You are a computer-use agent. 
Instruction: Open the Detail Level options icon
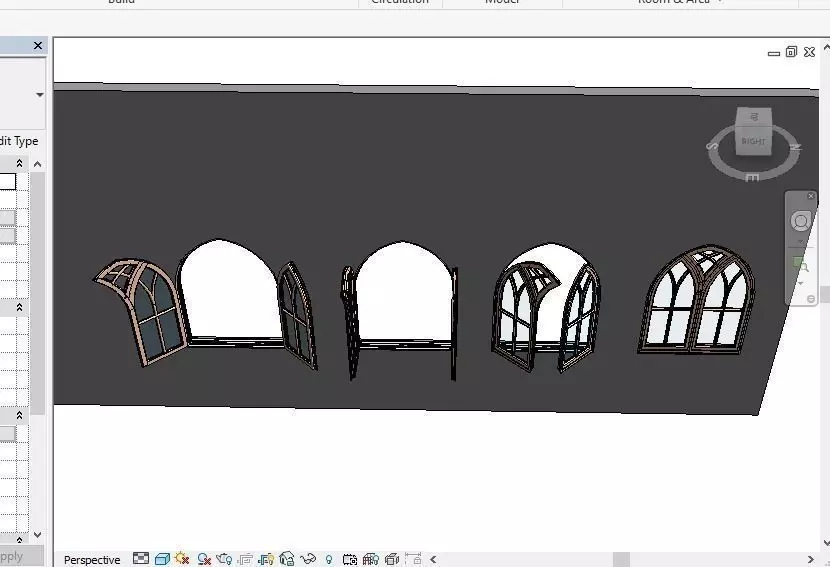tap(141, 558)
